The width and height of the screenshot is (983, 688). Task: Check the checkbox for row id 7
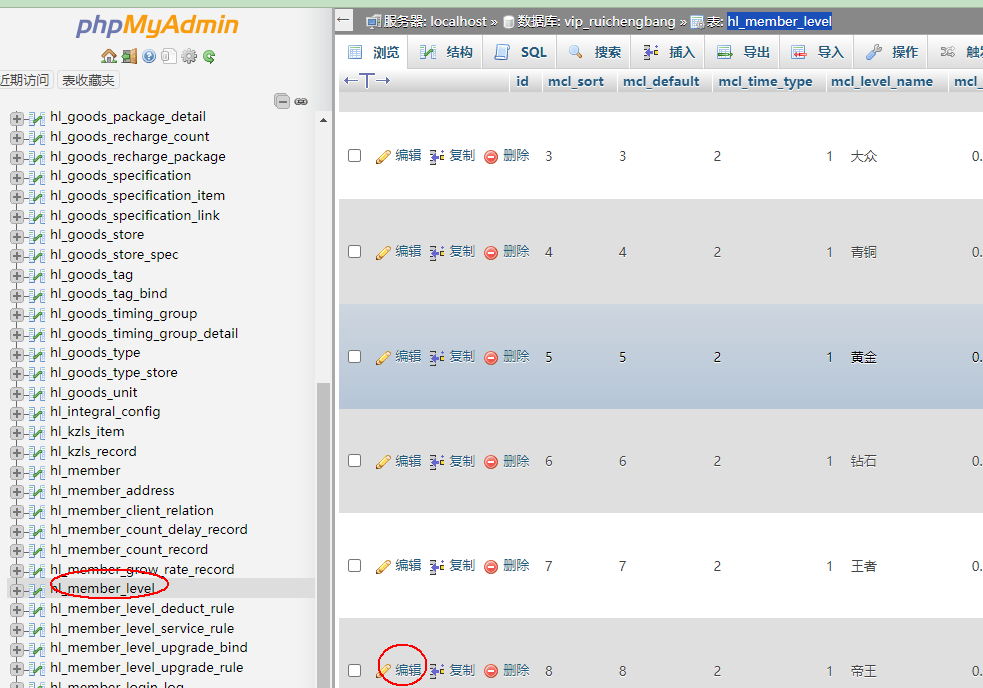tap(354, 566)
